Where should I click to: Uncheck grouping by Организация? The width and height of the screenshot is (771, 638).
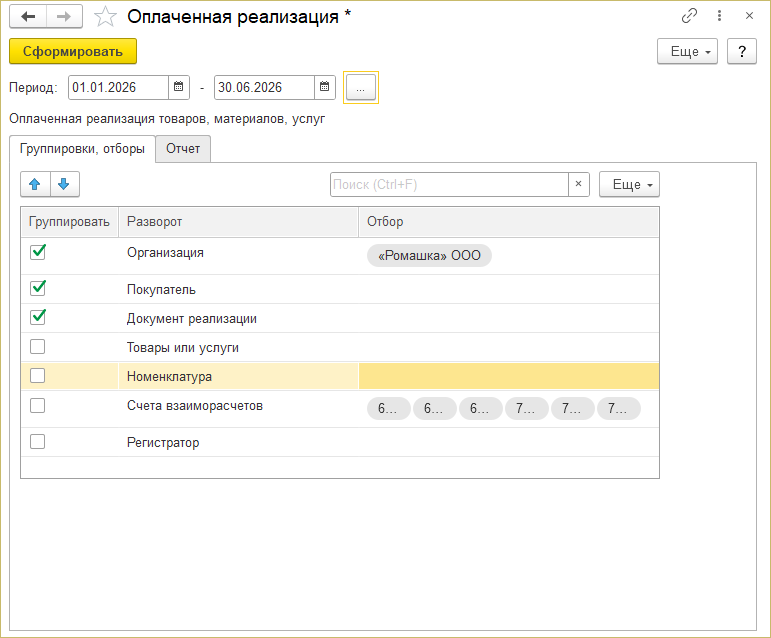38,252
